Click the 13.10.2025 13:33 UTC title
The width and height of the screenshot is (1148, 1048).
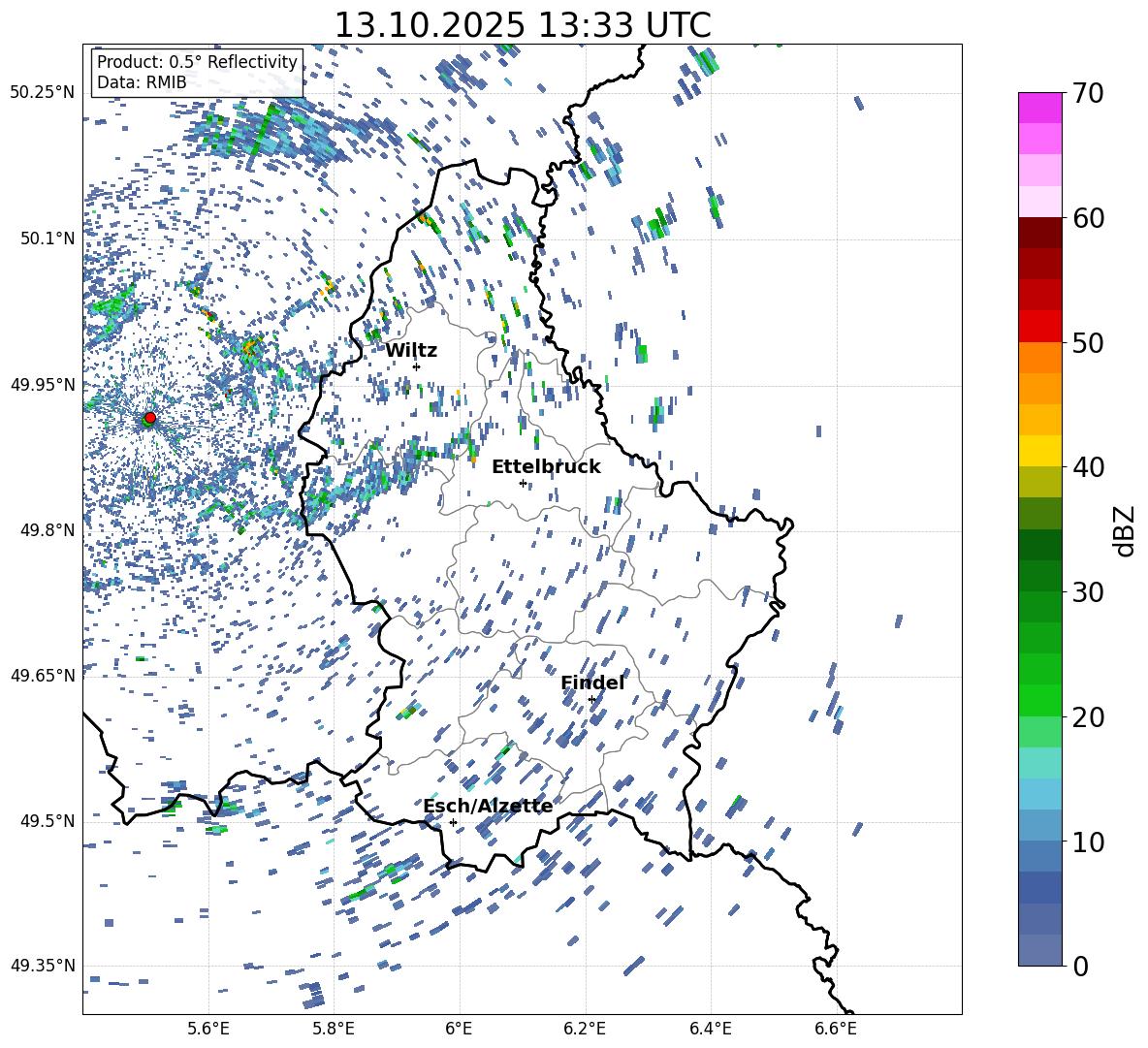point(522,25)
